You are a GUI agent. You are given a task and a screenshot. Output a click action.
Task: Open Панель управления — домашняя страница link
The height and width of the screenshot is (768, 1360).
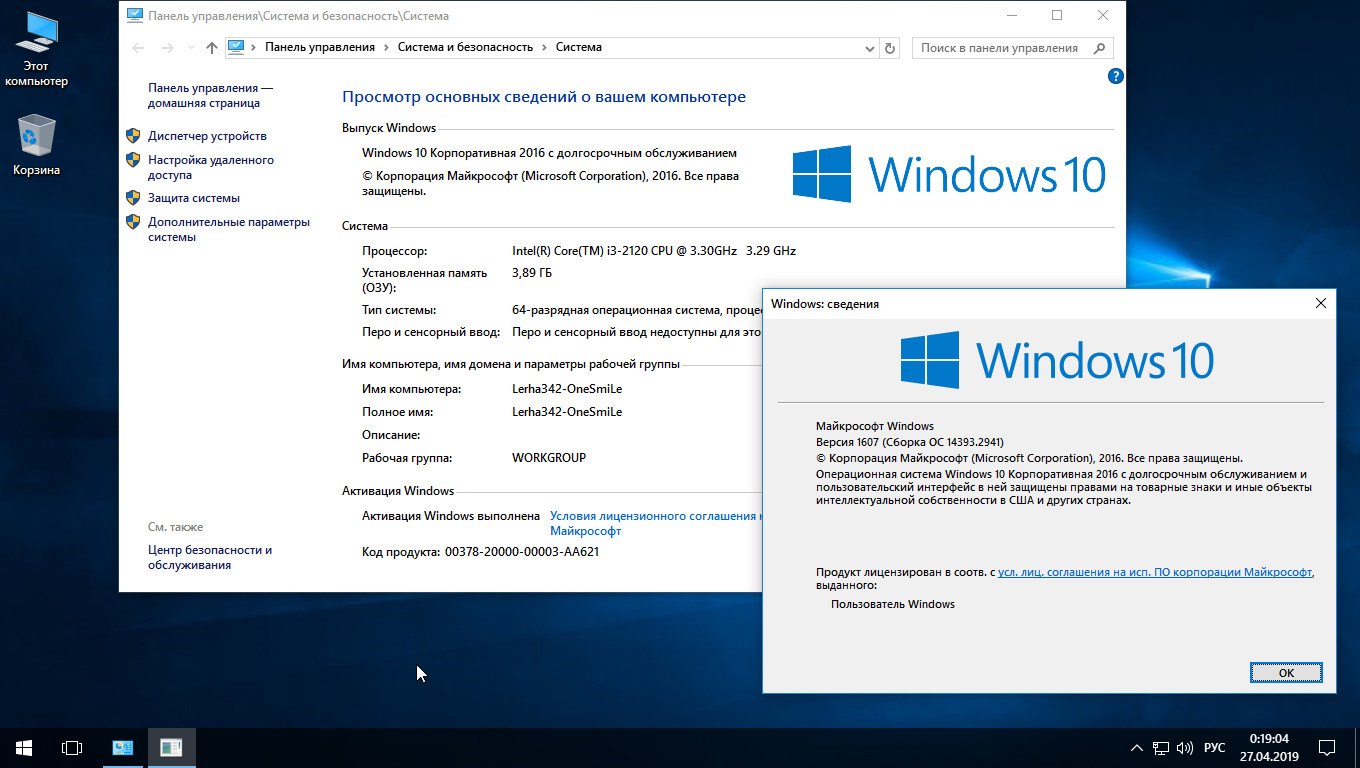[210, 95]
